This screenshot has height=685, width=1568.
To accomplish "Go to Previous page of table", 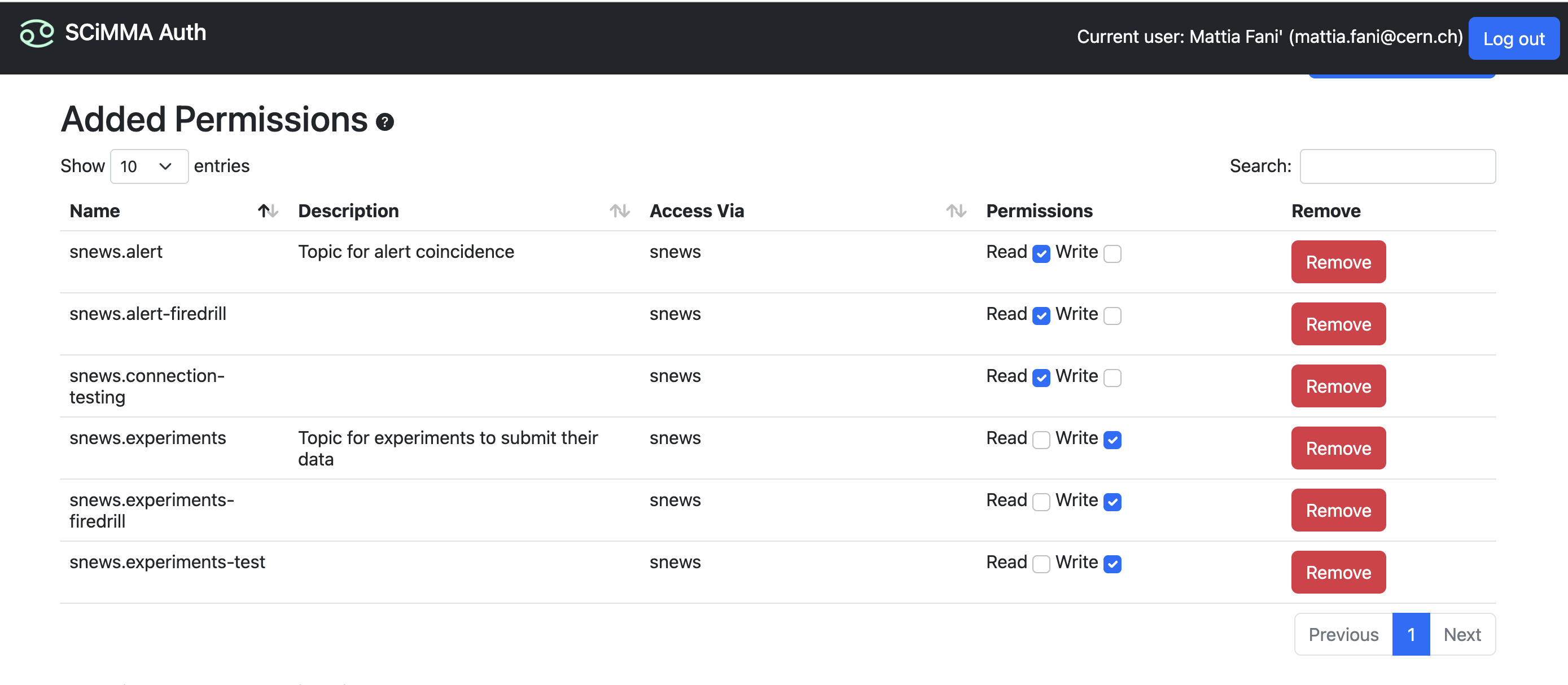I will coord(1343,635).
